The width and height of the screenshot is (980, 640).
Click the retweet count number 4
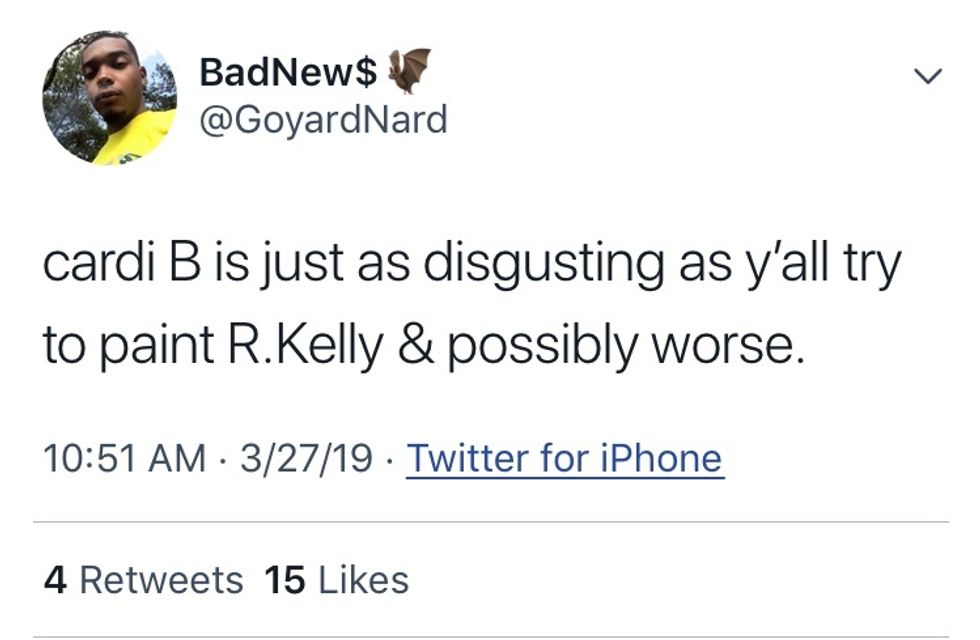click(x=55, y=580)
